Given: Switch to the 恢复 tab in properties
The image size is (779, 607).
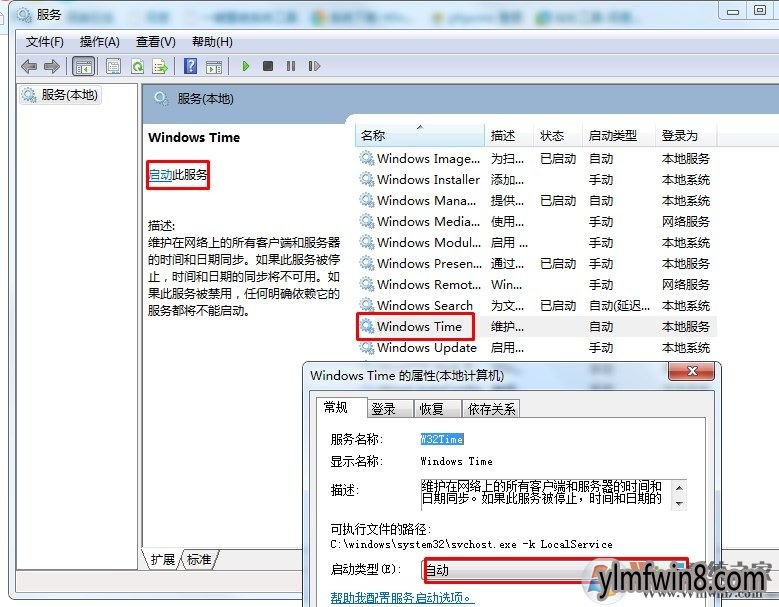Looking at the screenshot, I should [x=438, y=409].
